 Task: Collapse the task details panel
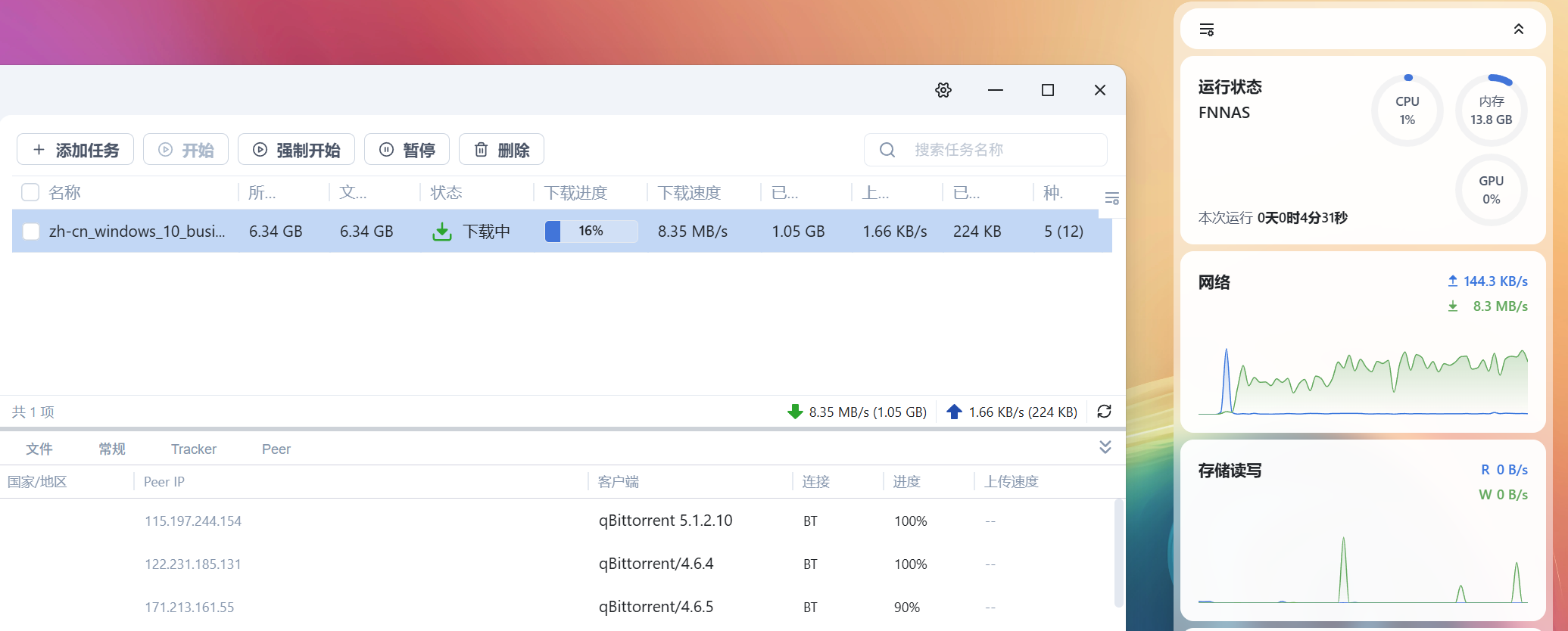[1105, 448]
